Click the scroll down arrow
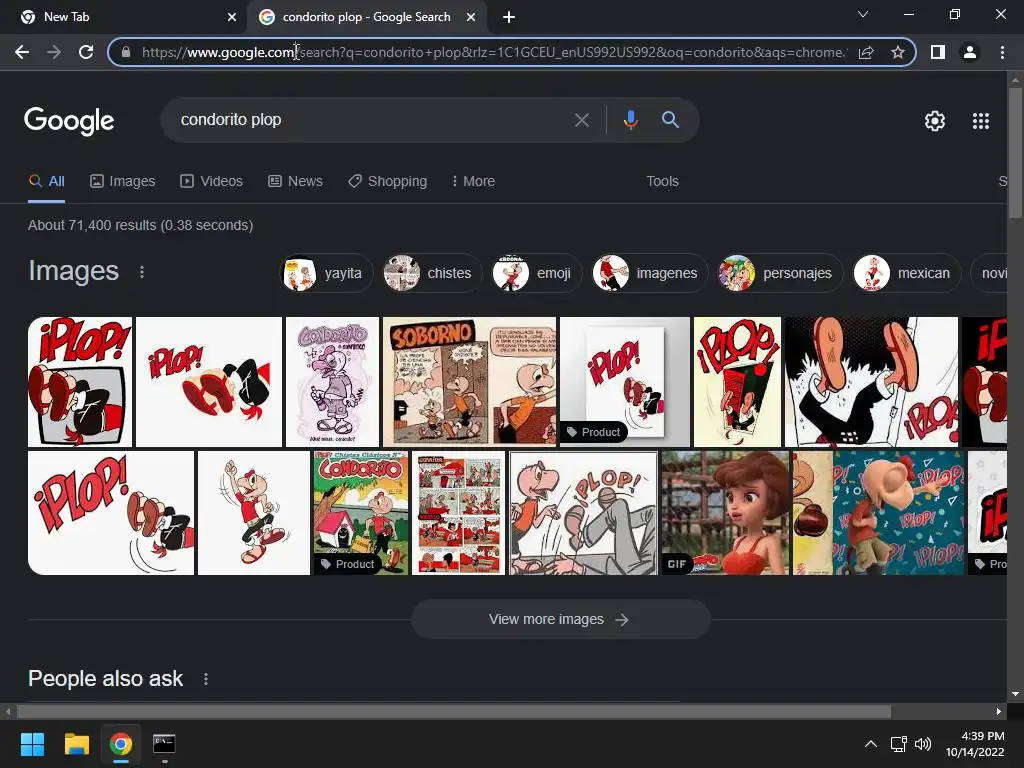The height and width of the screenshot is (768, 1024). [1015, 694]
